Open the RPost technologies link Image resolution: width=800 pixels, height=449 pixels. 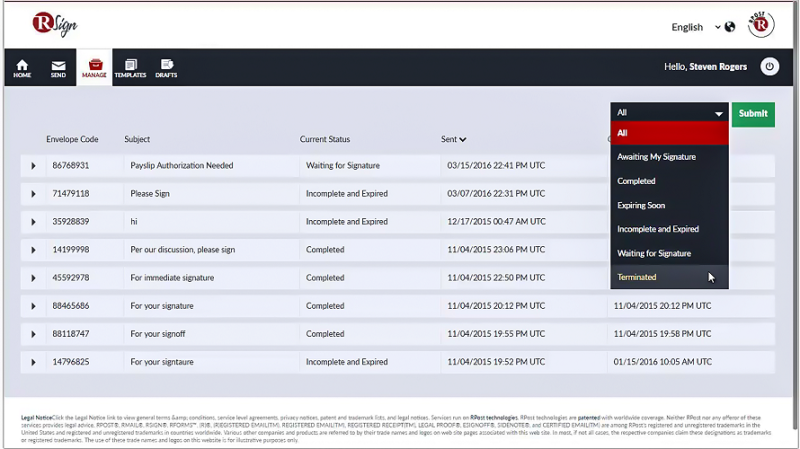tap(493, 418)
